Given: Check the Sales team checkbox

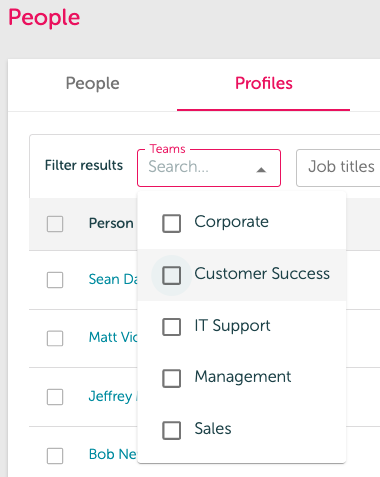Looking at the screenshot, I should (172, 430).
